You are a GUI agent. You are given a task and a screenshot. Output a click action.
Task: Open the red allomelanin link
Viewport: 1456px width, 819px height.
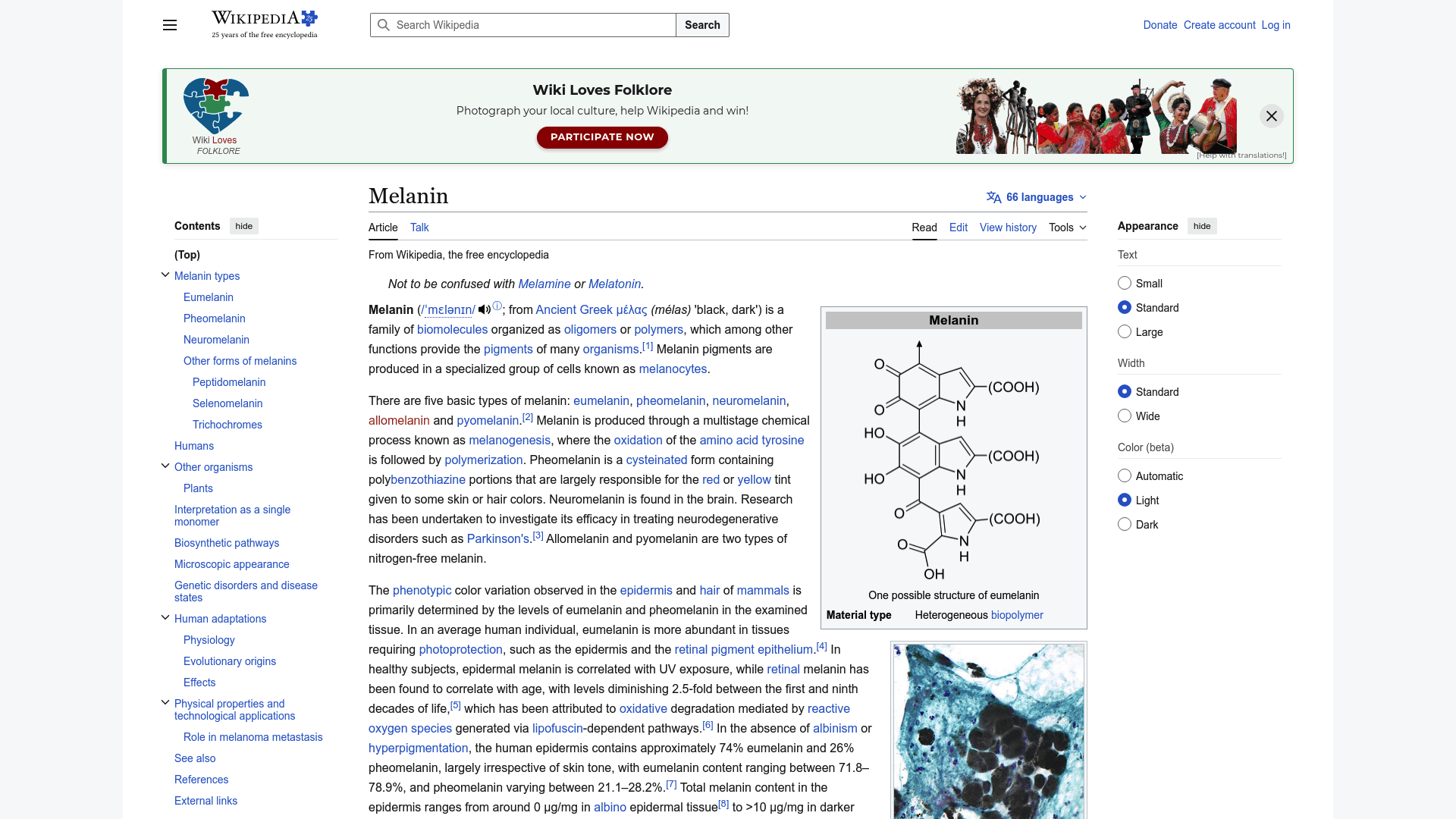pyautogui.click(x=399, y=420)
